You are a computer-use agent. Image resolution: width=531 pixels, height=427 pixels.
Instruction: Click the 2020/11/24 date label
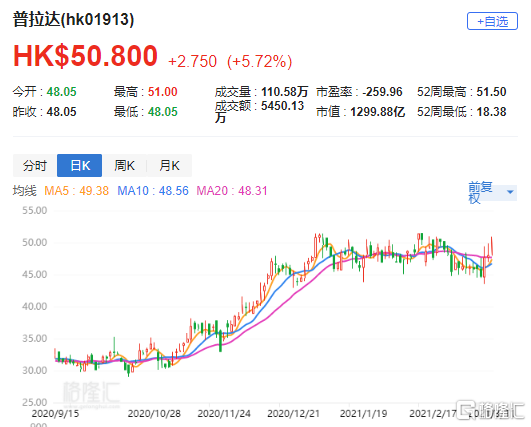(x=224, y=413)
